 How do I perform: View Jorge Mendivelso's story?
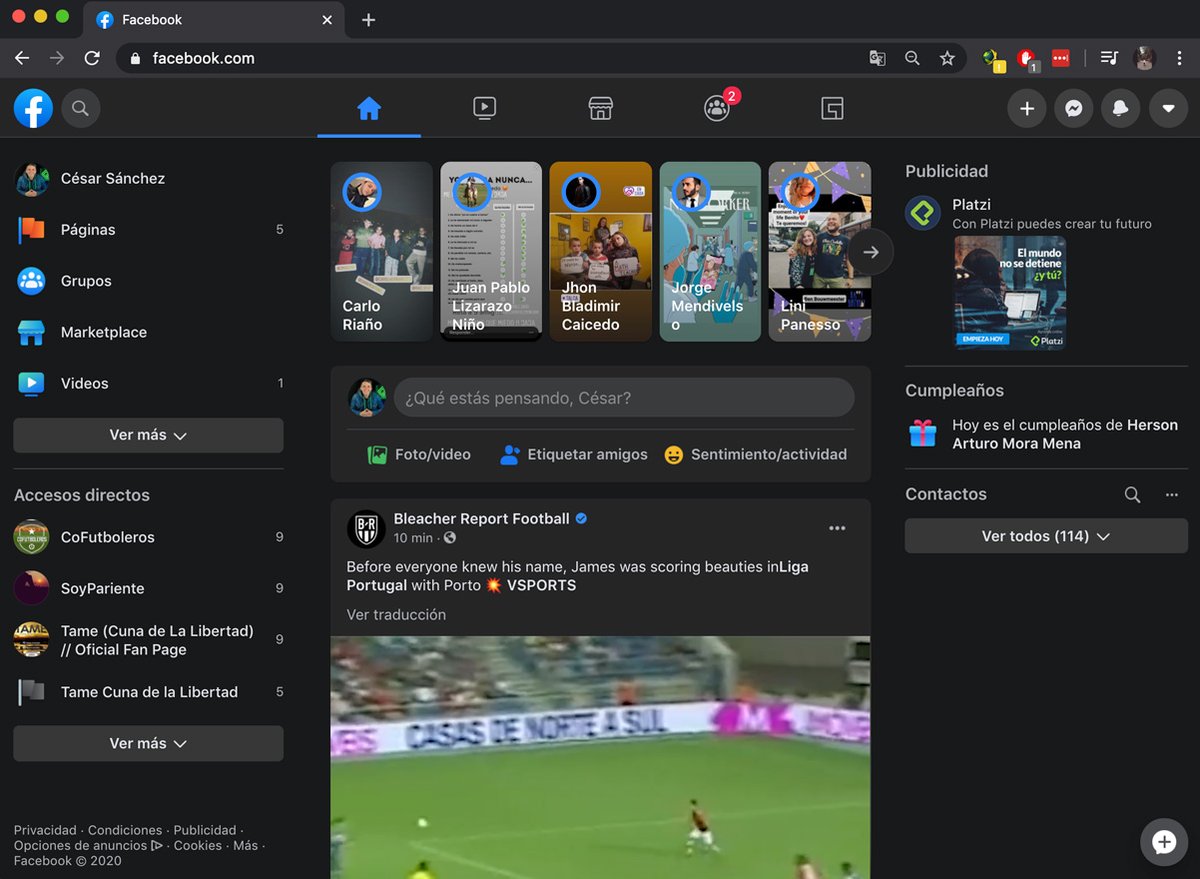(710, 252)
